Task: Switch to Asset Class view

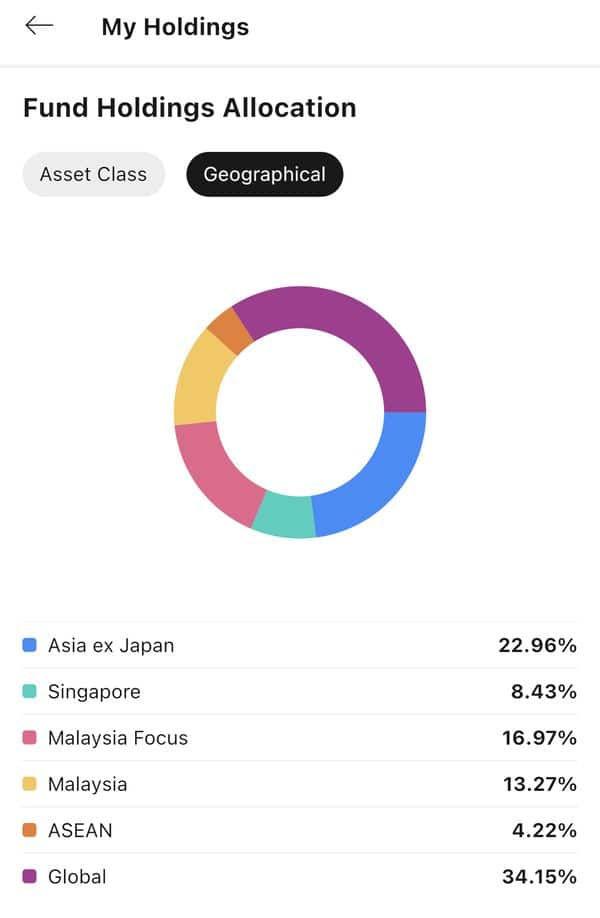Action: coord(94,174)
